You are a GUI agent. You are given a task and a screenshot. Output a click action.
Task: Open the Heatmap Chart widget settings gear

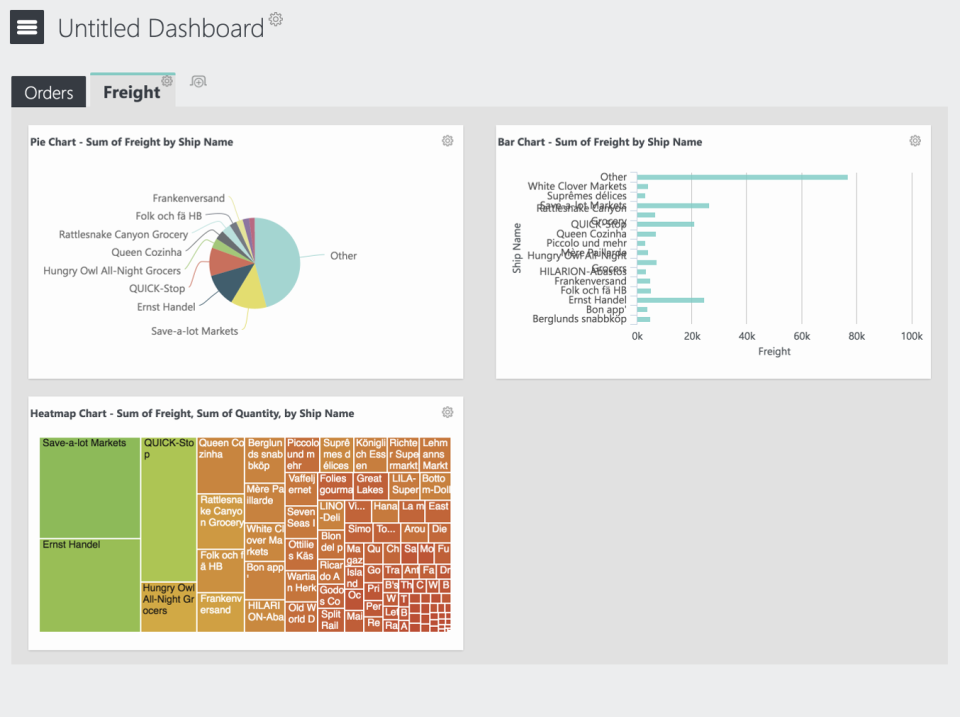(x=447, y=412)
